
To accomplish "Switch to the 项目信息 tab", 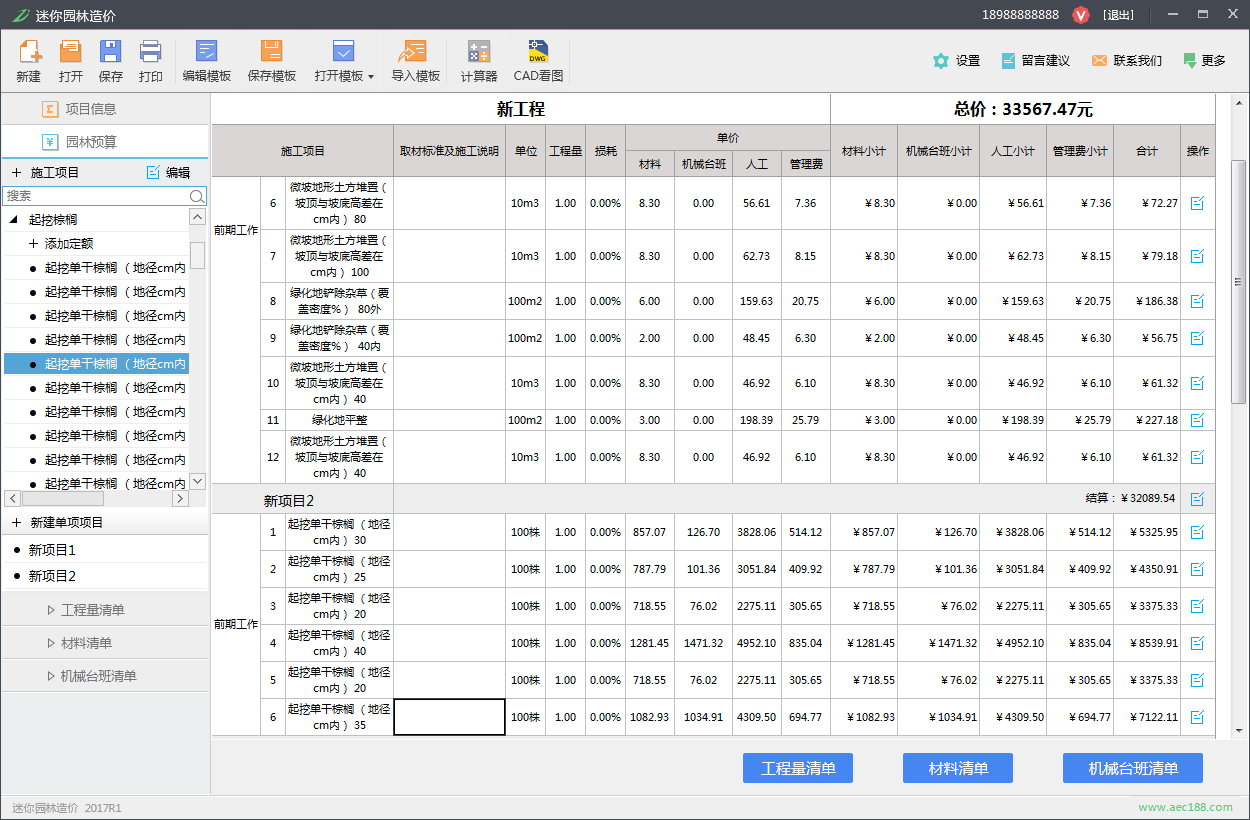I will click(90, 109).
